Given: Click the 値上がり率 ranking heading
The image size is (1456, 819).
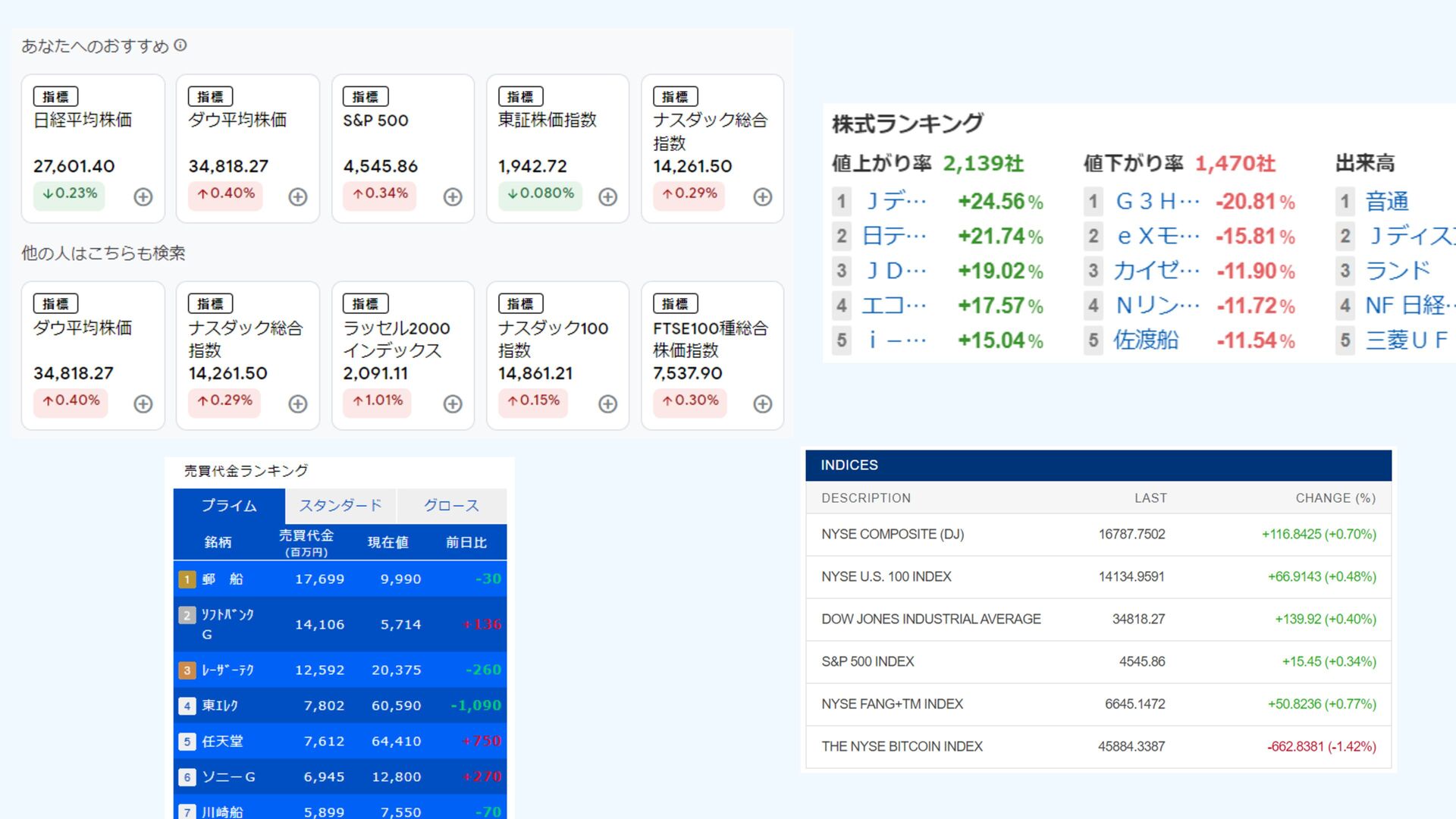Looking at the screenshot, I should [x=881, y=164].
